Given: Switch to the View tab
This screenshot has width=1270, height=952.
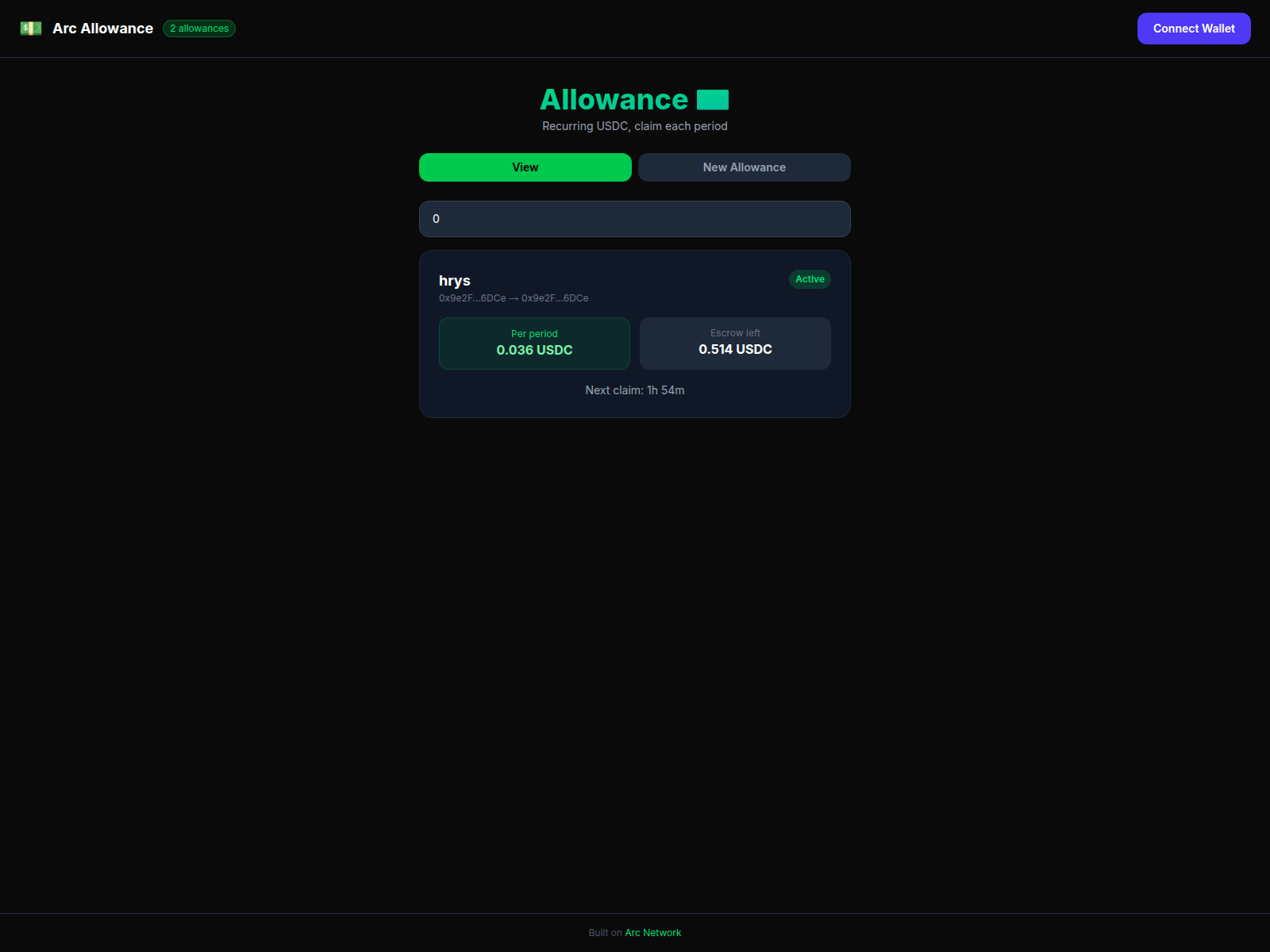Looking at the screenshot, I should pos(525,167).
